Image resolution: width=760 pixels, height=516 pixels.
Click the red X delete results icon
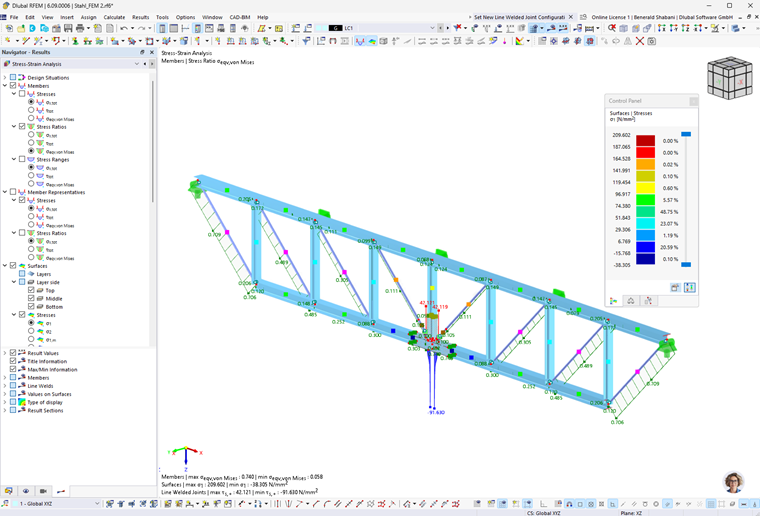[x=640, y=41]
